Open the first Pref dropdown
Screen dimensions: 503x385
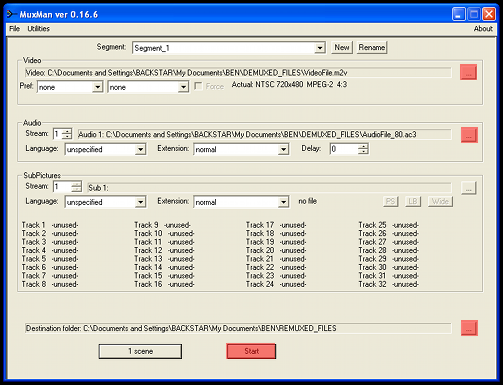(97, 87)
